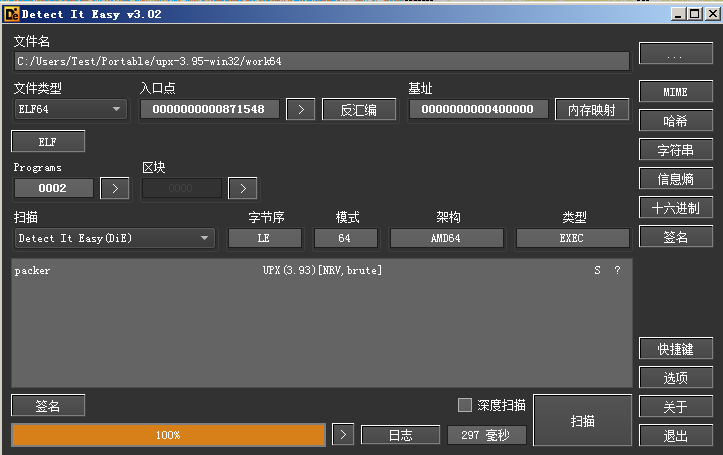Click the 关于 about button
This screenshot has width=723, height=455.
(x=676, y=407)
